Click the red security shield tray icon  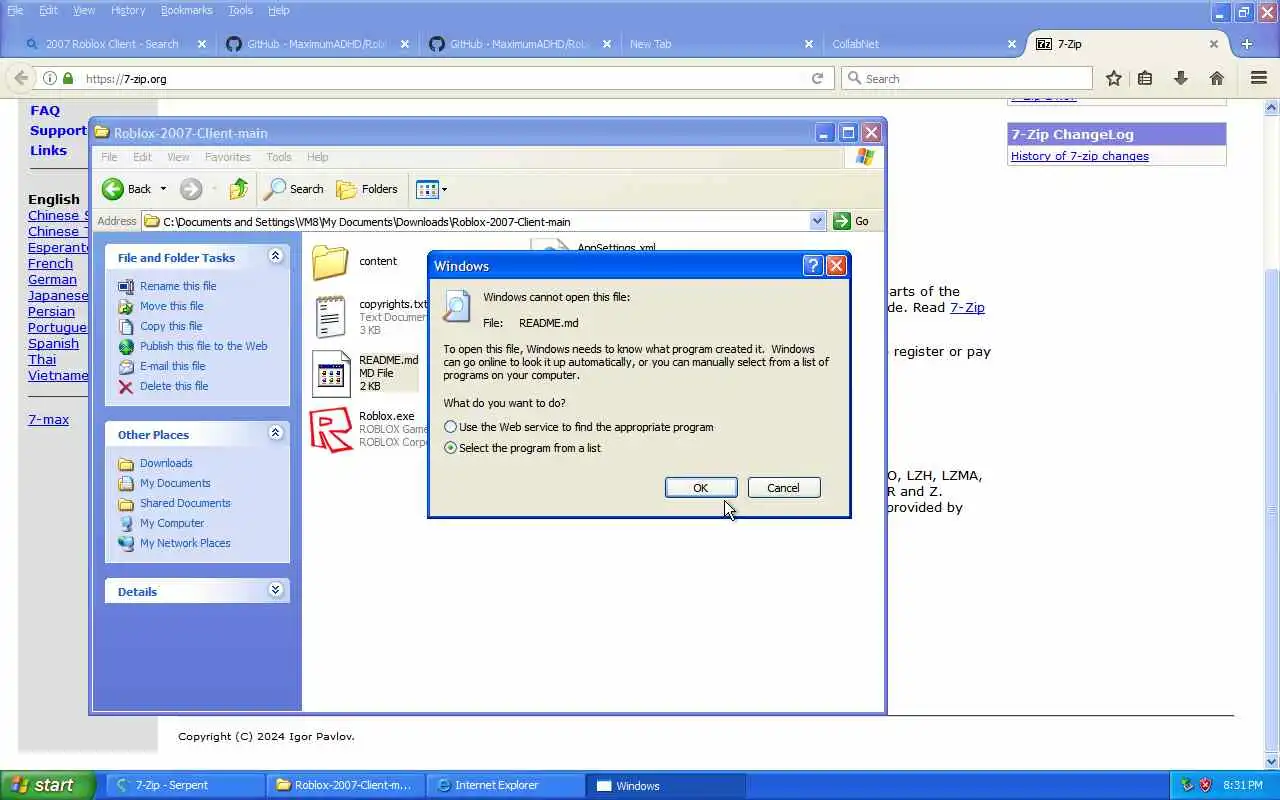(x=1205, y=785)
